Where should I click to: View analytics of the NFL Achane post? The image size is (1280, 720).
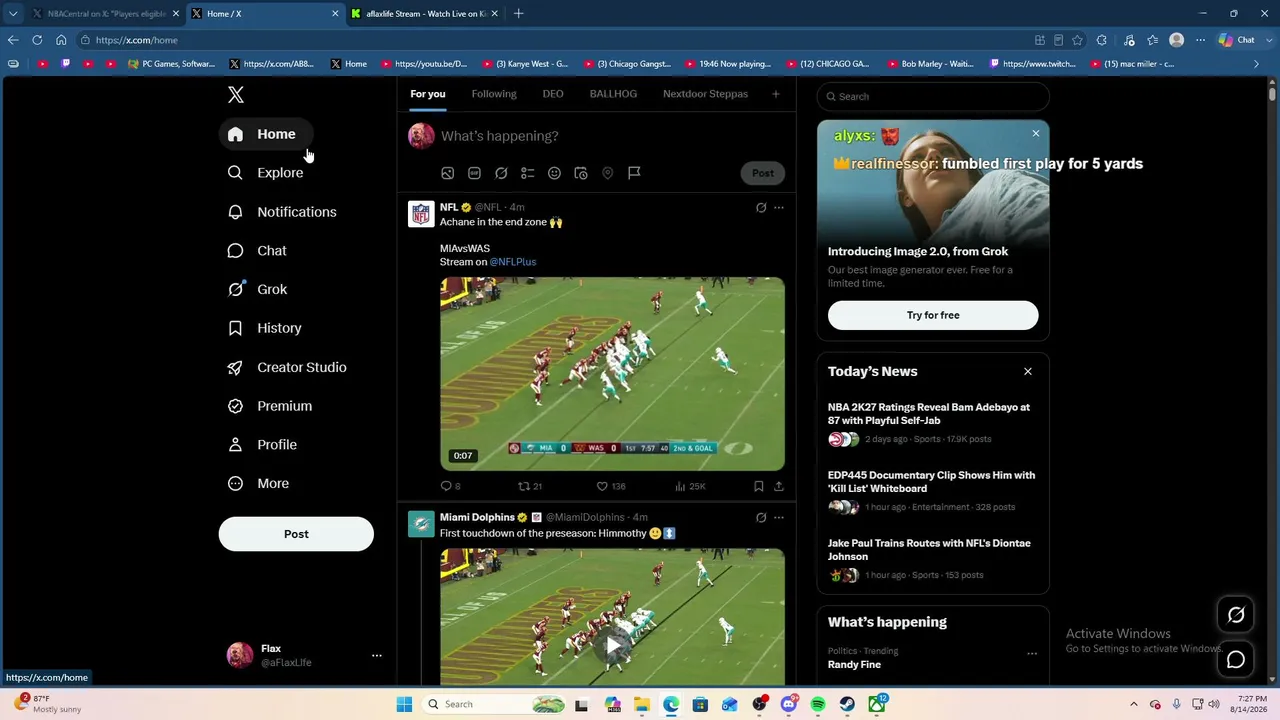[690, 486]
